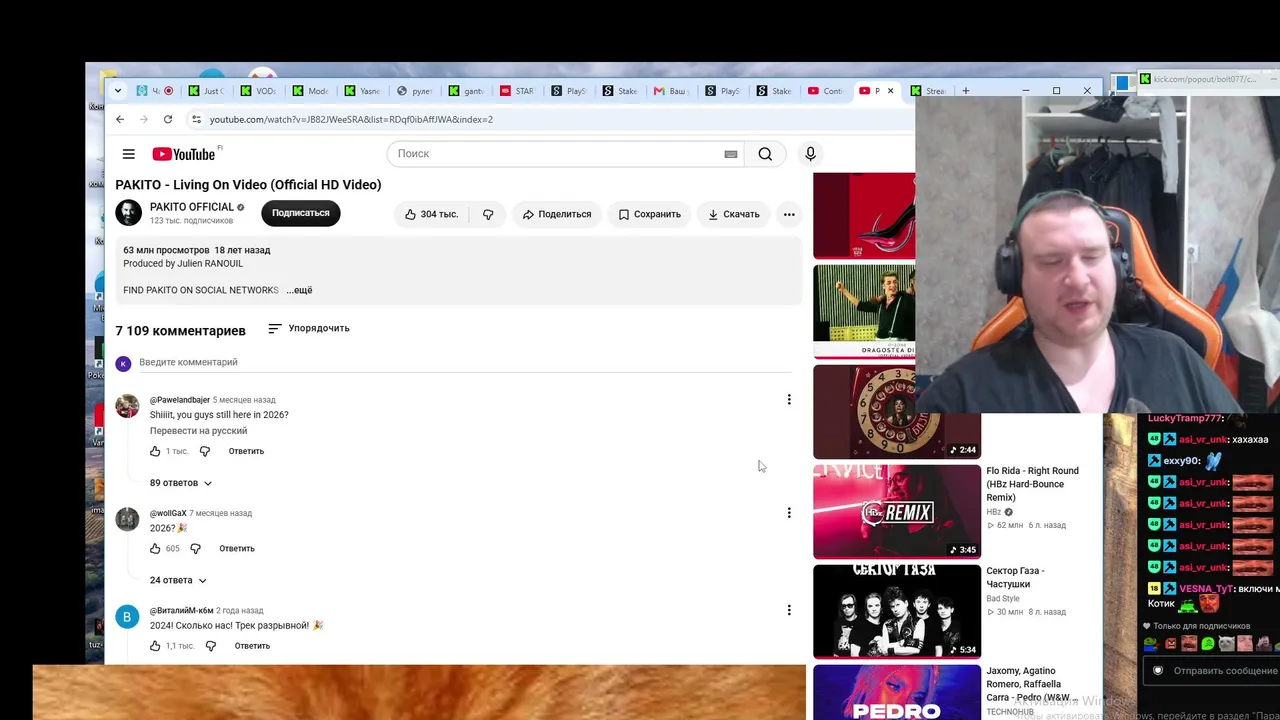Switch to the gantv browser tab
The width and height of the screenshot is (1280, 720).
coord(467,91)
